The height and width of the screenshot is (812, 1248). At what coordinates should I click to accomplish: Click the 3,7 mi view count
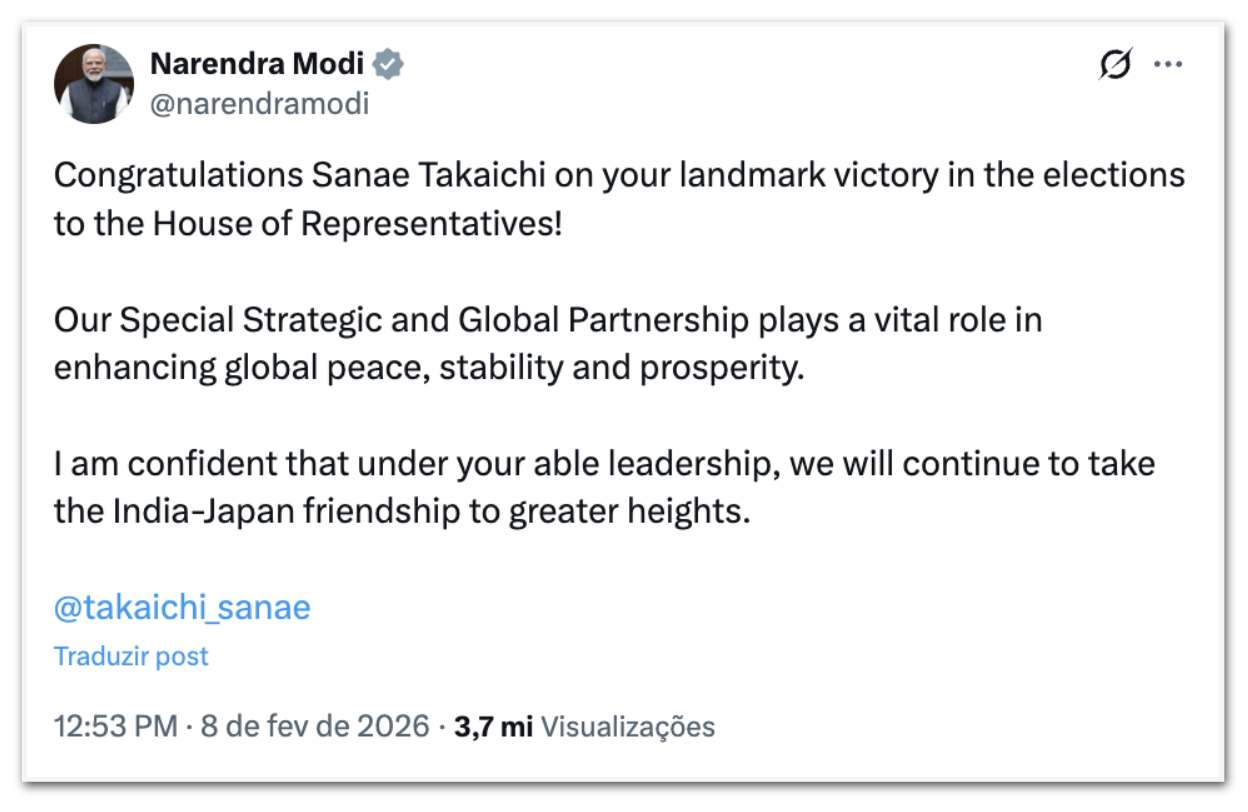pyautogui.click(x=493, y=726)
